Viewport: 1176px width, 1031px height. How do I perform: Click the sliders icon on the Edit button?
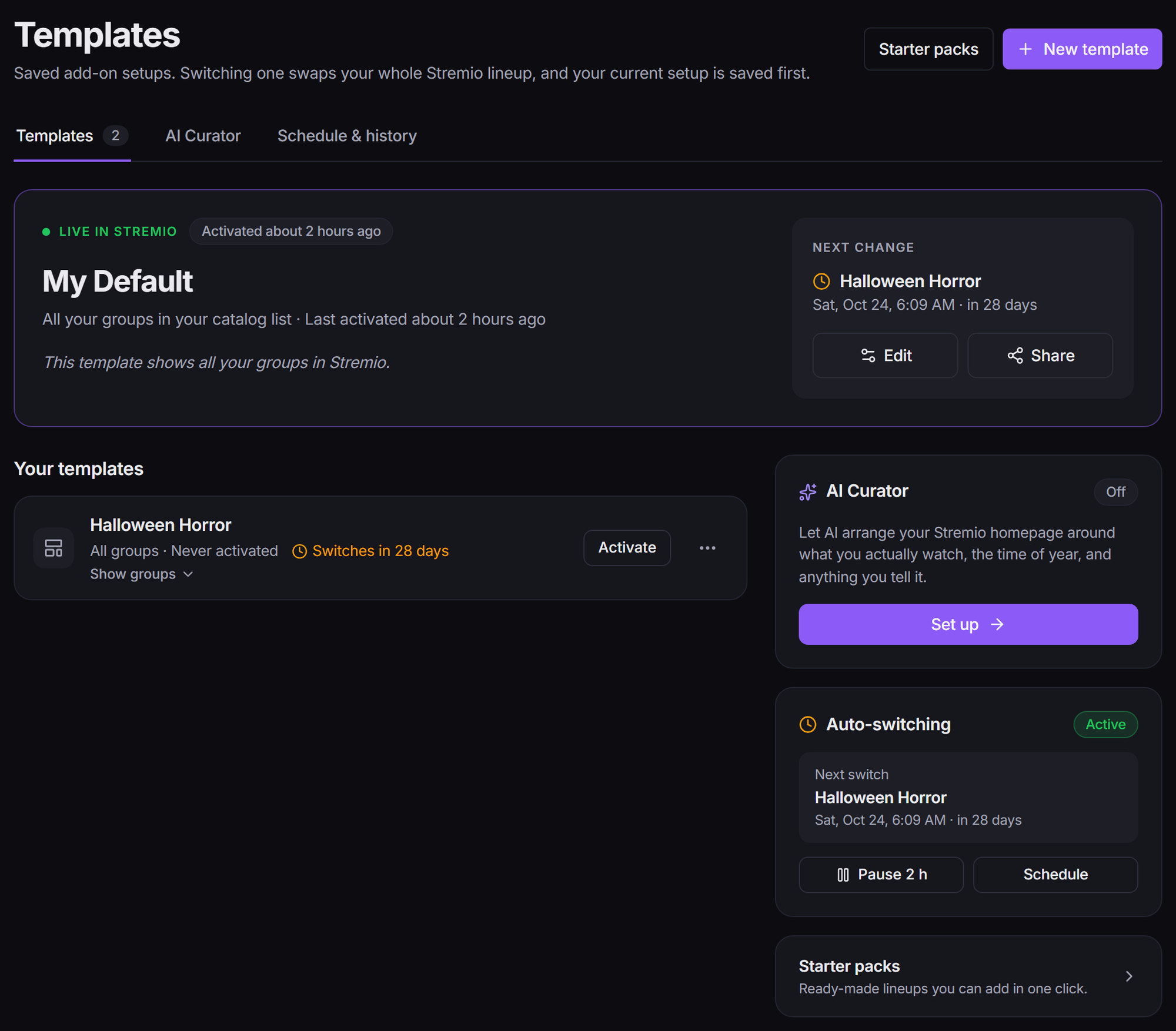pyautogui.click(x=868, y=356)
